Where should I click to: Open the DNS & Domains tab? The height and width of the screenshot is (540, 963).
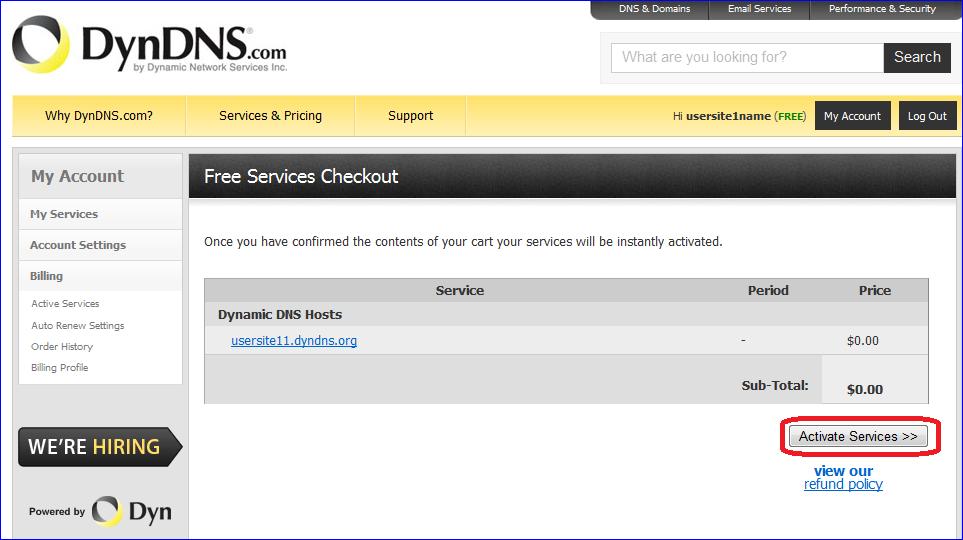[x=654, y=9]
